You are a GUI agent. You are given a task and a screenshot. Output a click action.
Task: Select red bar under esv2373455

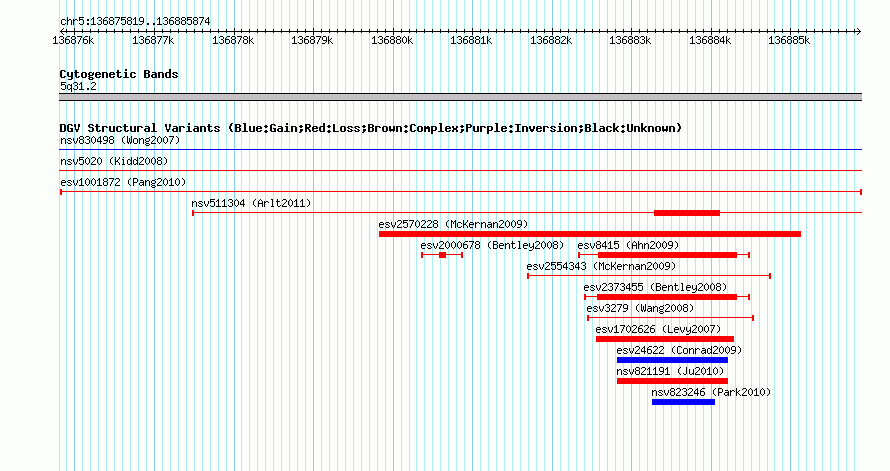coord(667,297)
